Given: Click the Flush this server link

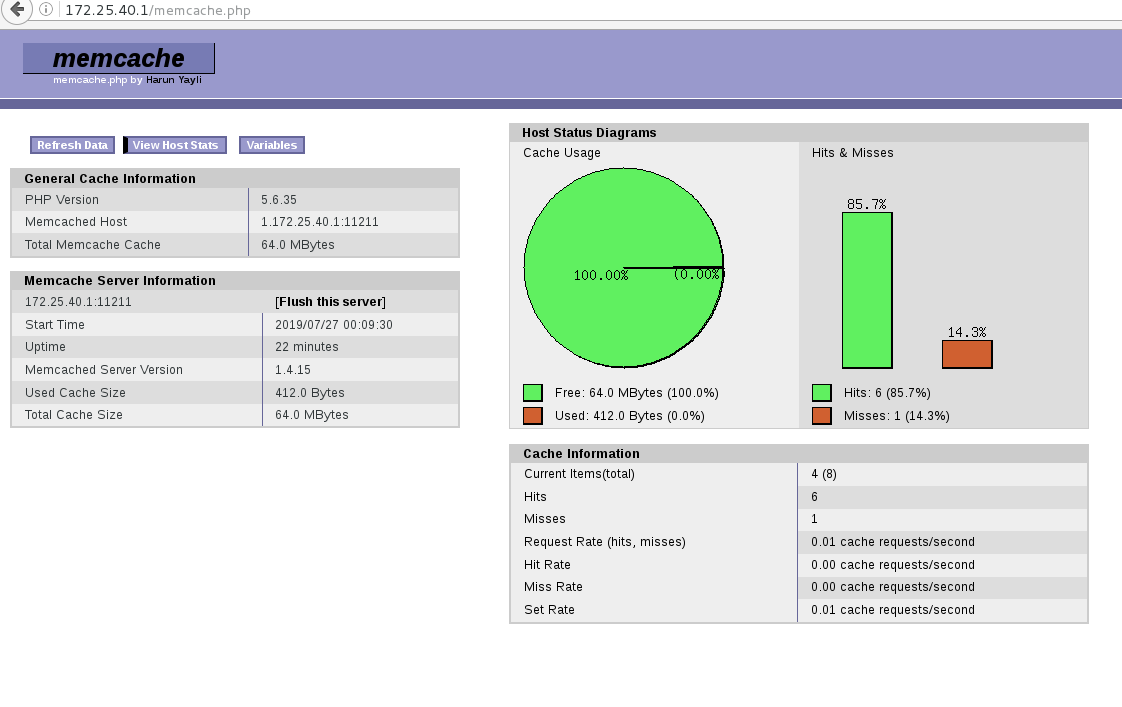Looking at the screenshot, I should pos(331,302).
